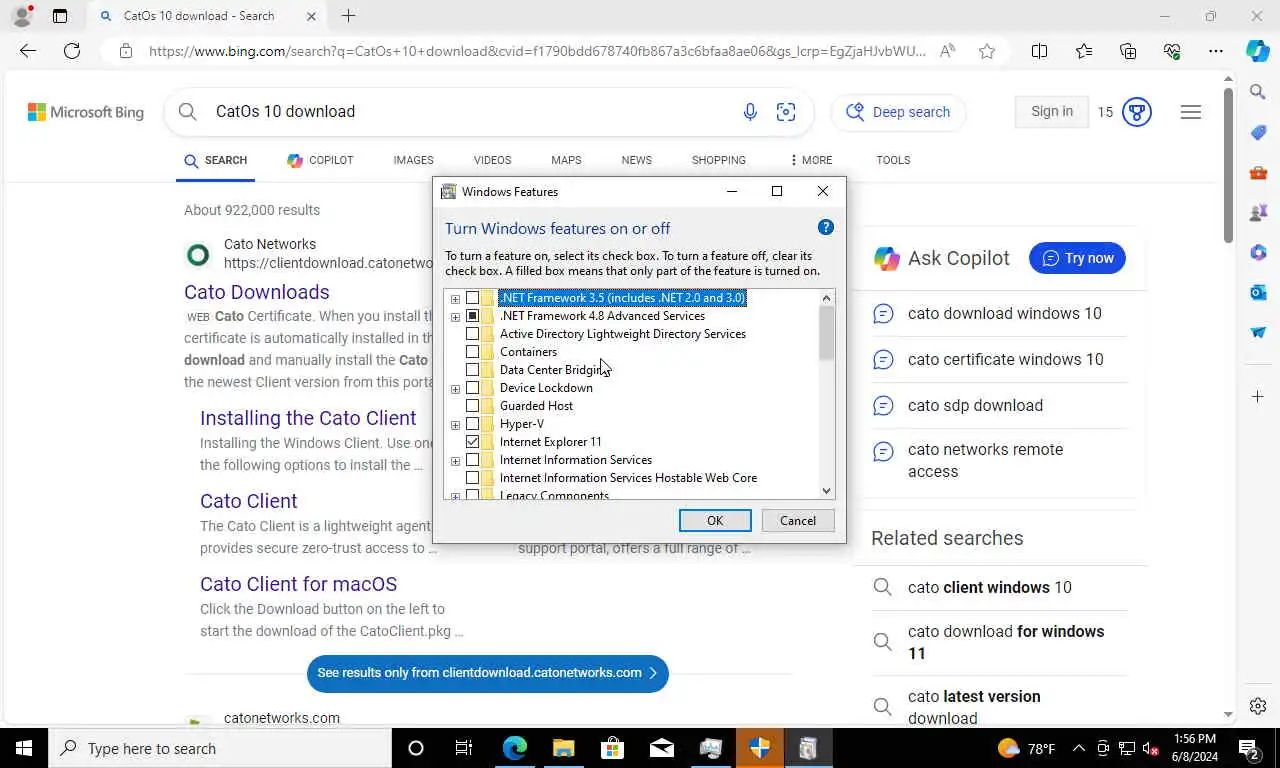Click Cancel in Windows Features dialog
The height and width of the screenshot is (768, 1280).
point(798,520)
